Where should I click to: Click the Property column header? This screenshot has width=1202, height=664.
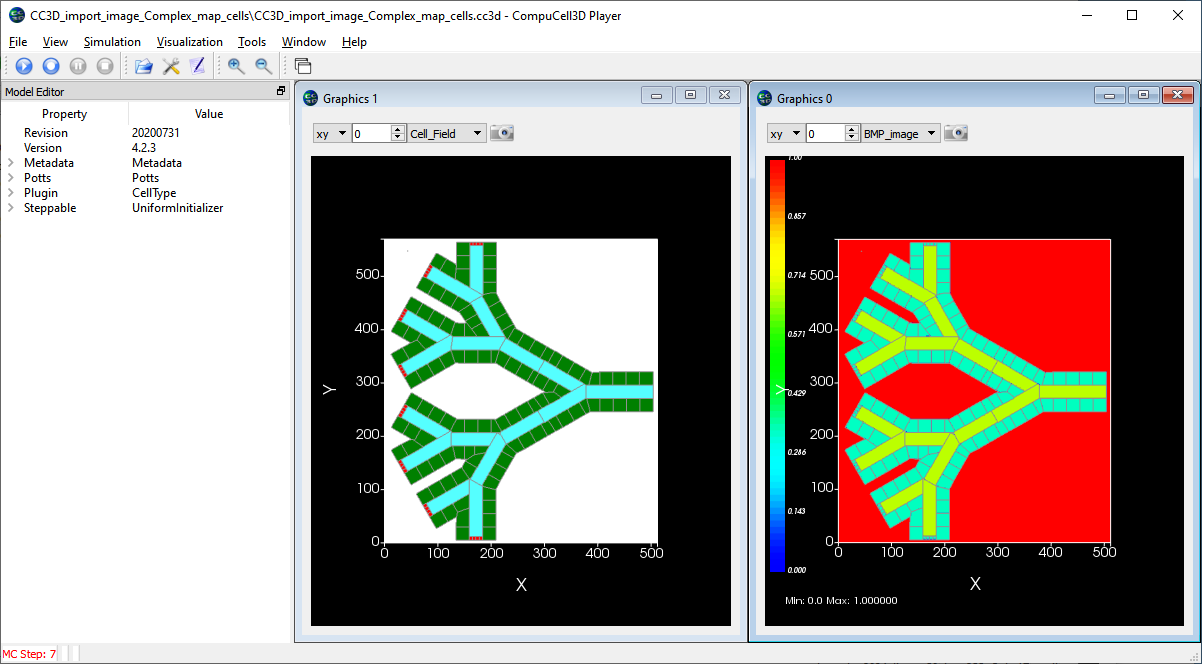[x=64, y=114]
